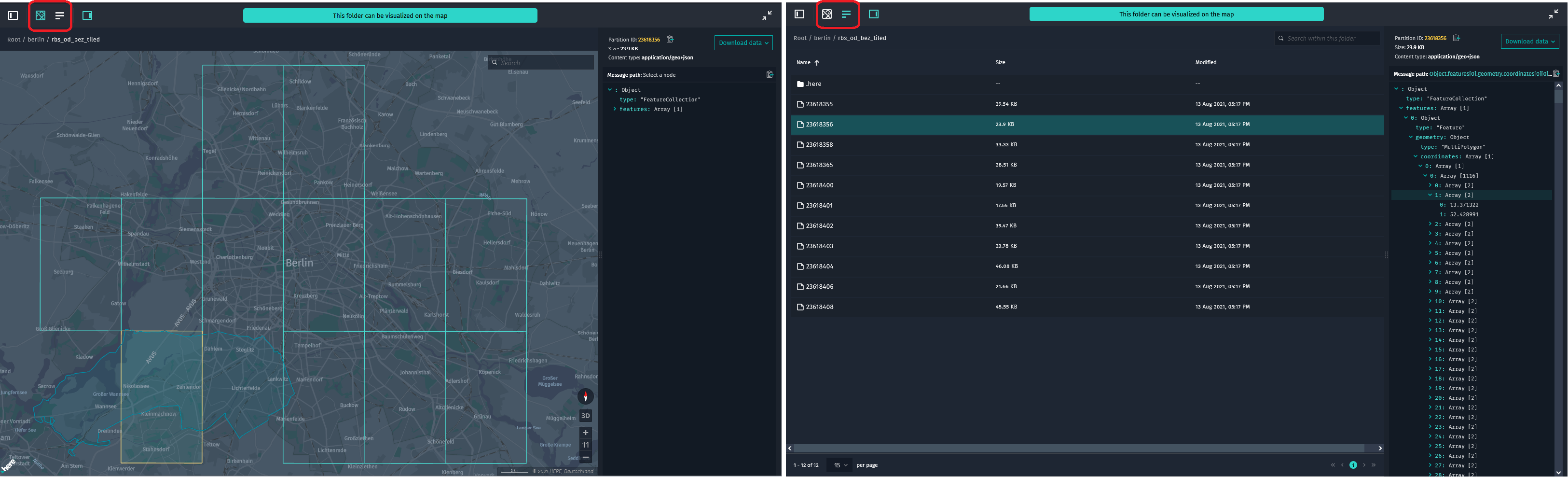Copy message path icon in list-view screenshot
Viewport: 1568px width, 477px height.
coord(1556,74)
